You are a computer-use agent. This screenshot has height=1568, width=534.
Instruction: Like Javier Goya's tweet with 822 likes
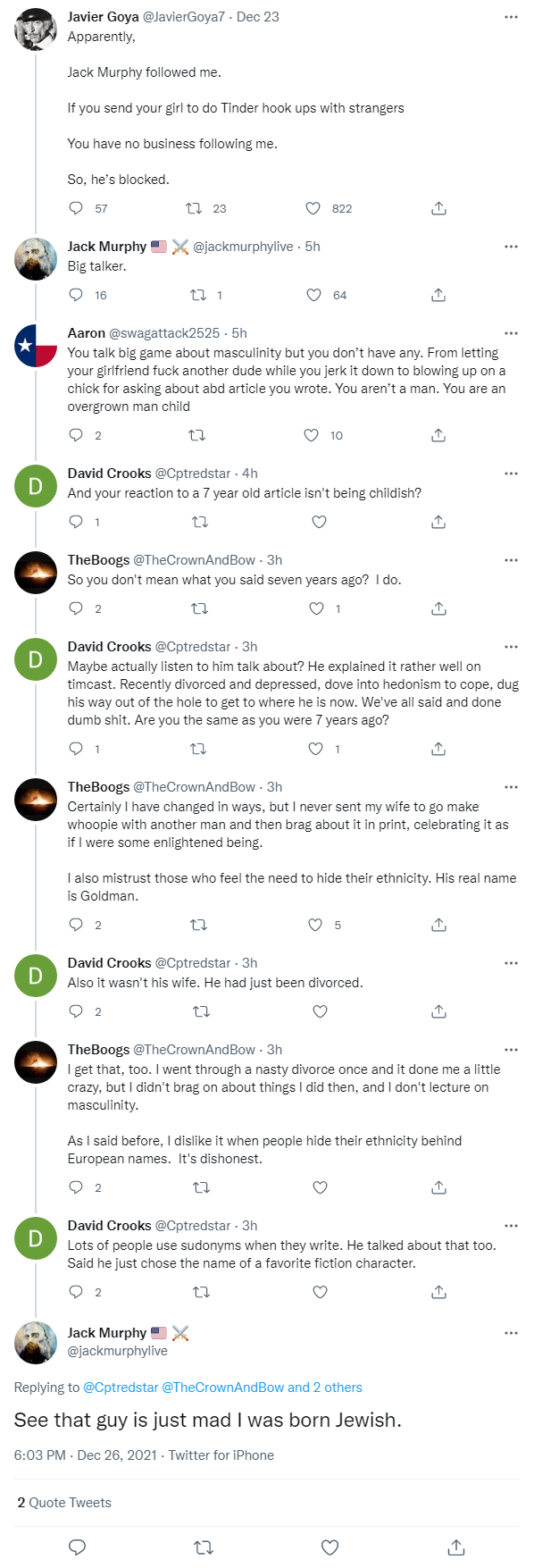(313, 208)
